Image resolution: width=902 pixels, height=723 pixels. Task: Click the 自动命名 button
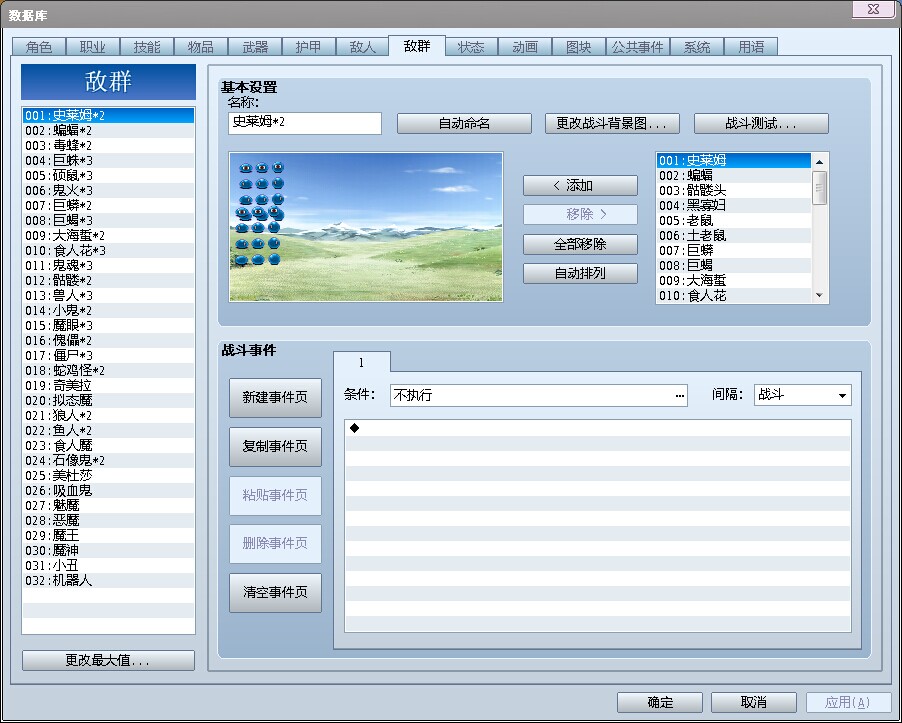[464, 123]
